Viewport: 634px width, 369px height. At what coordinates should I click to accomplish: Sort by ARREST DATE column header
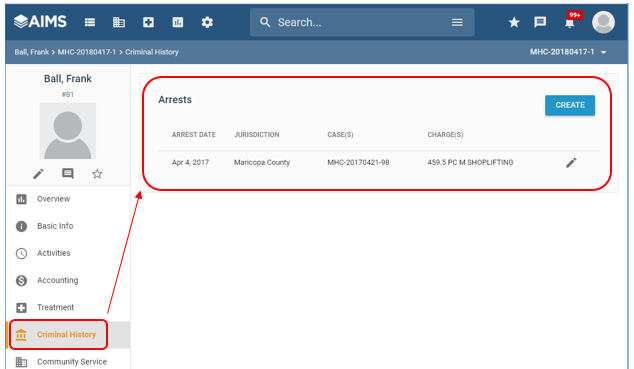click(194, 135)
